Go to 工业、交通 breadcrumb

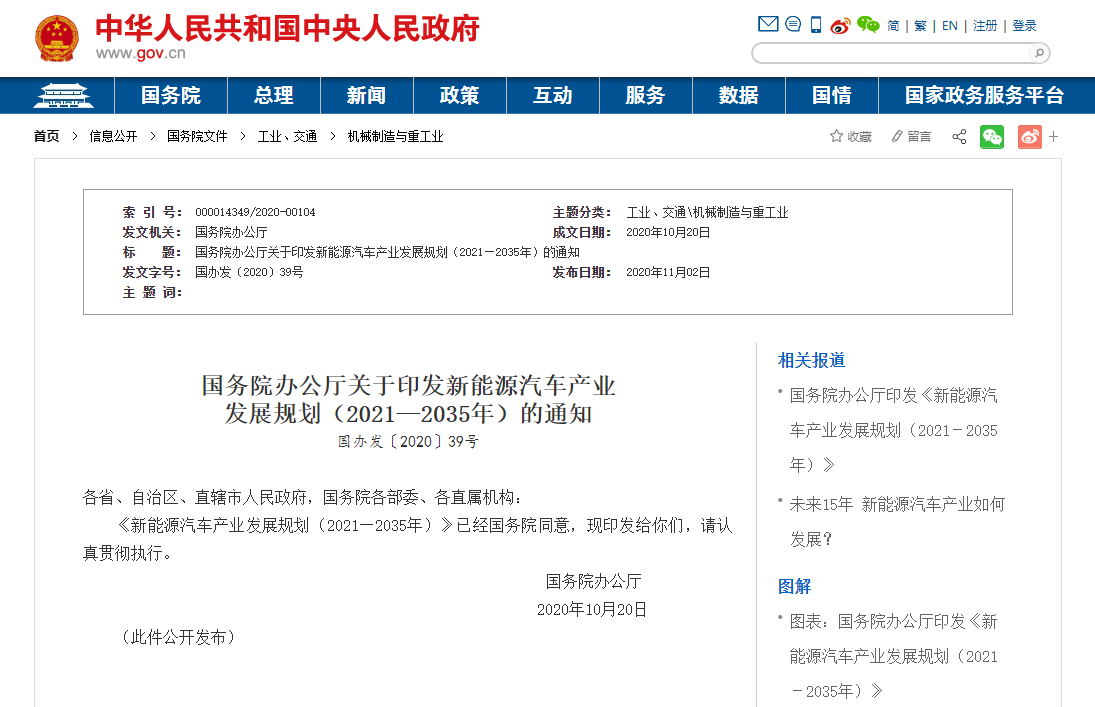click(287, 136)
